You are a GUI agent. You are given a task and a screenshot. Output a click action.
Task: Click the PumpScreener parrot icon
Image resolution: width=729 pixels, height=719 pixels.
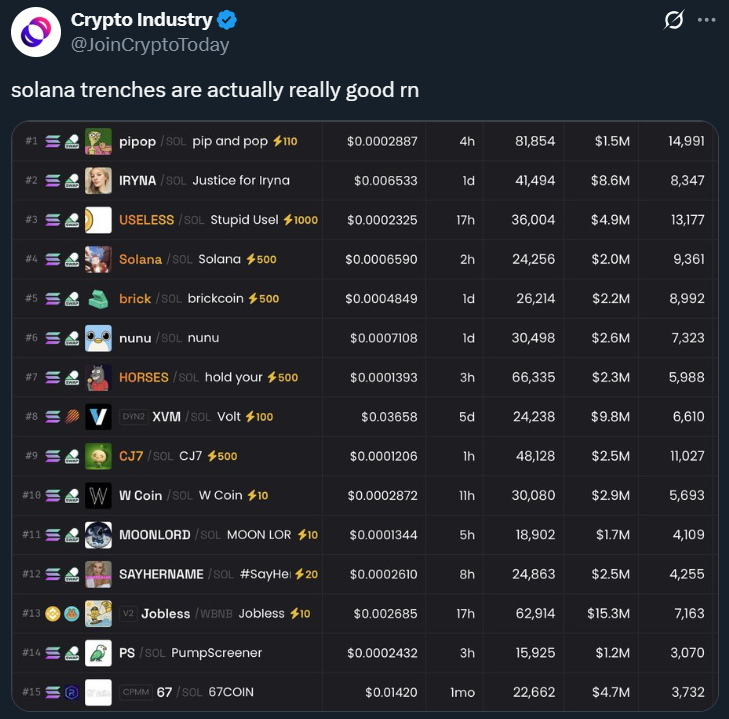[x=98, y=653]
